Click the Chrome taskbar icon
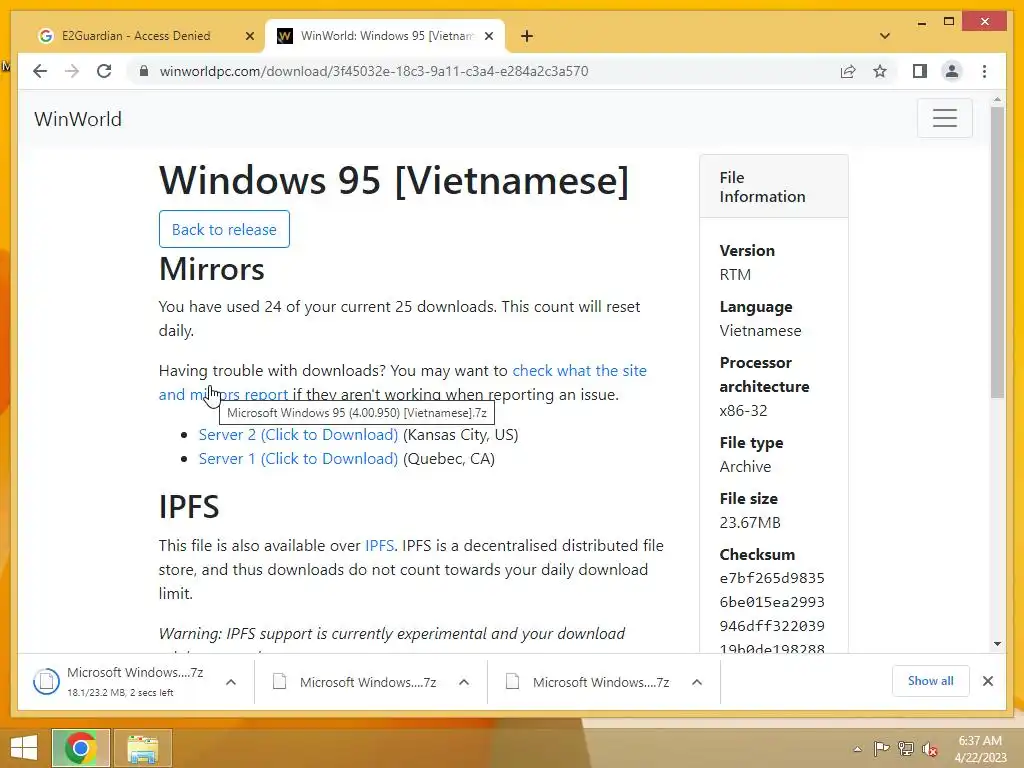Image resolution: width=1024 pixels, height=768 pixels. [80, 748]
